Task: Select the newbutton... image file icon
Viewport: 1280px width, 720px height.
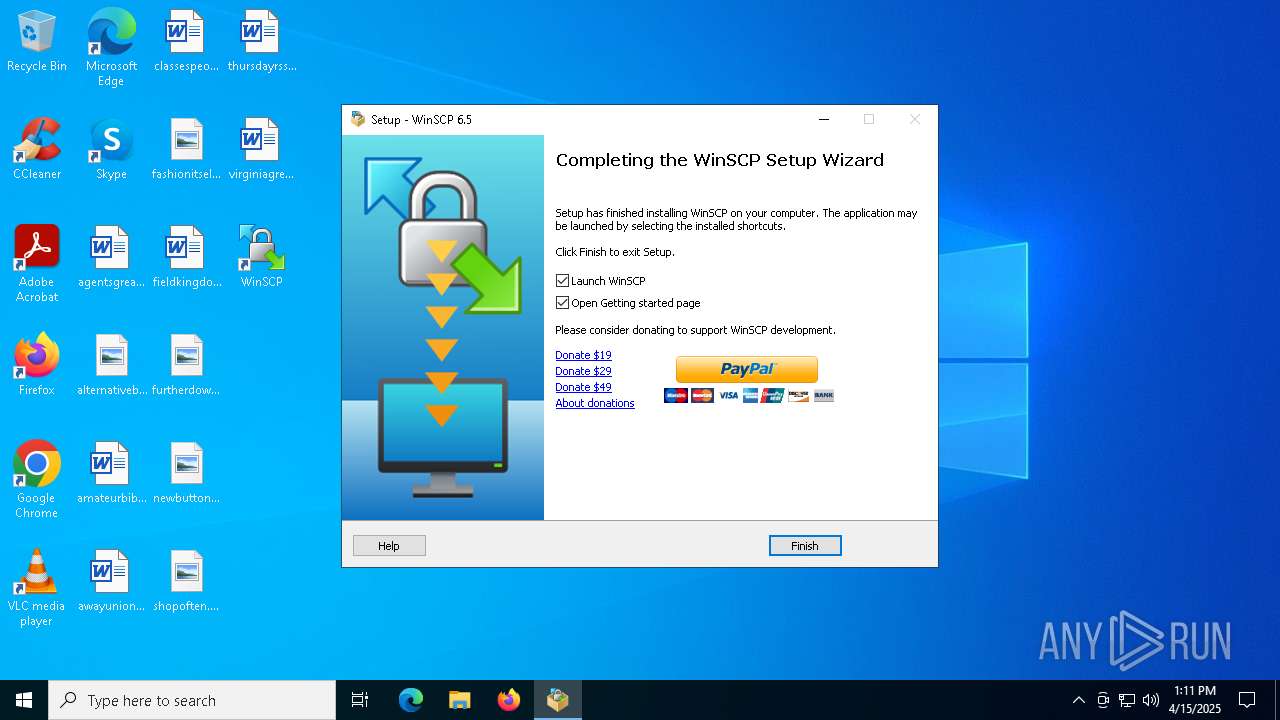Action: click(186, 474)
